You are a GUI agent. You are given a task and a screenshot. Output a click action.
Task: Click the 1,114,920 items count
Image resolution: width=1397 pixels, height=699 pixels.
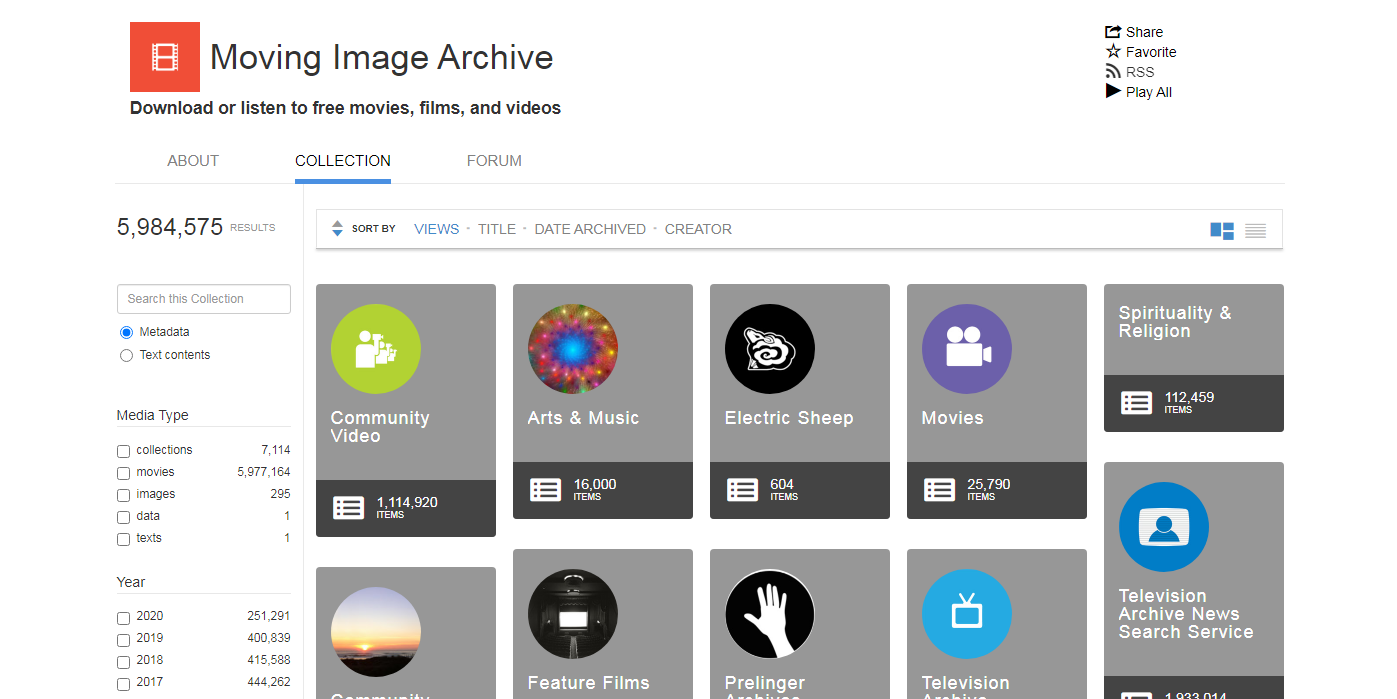pyautogui.click(x=407, y=502)
